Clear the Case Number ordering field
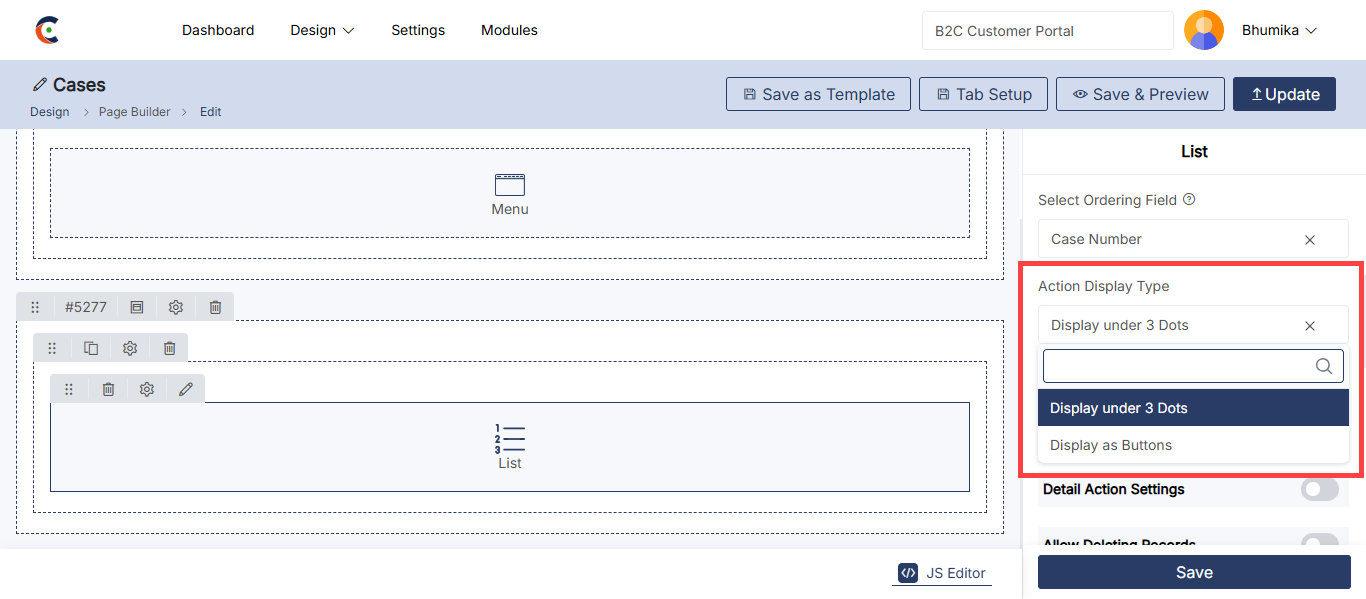This screenshot has height=599, width=1366. click(1310, 240)
